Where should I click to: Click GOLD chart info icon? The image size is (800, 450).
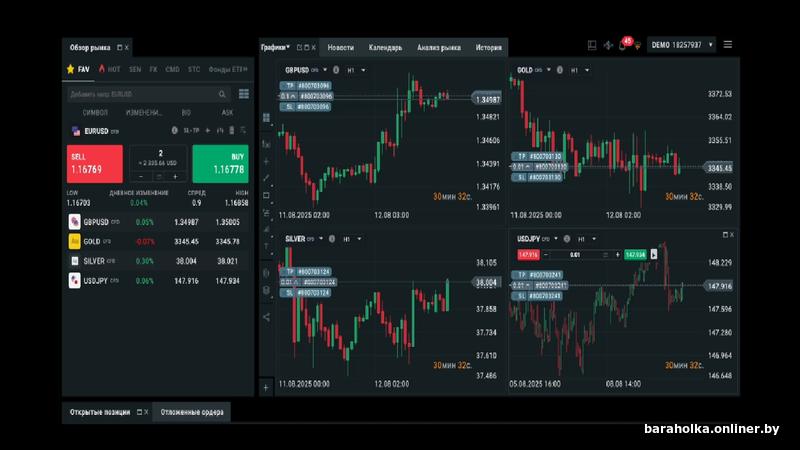coord(560,70)
